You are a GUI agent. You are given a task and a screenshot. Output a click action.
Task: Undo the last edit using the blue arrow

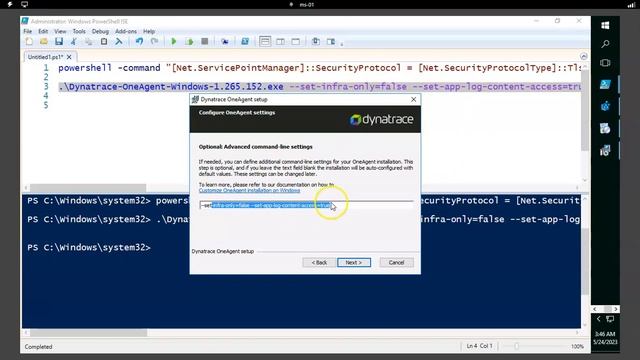139,42
